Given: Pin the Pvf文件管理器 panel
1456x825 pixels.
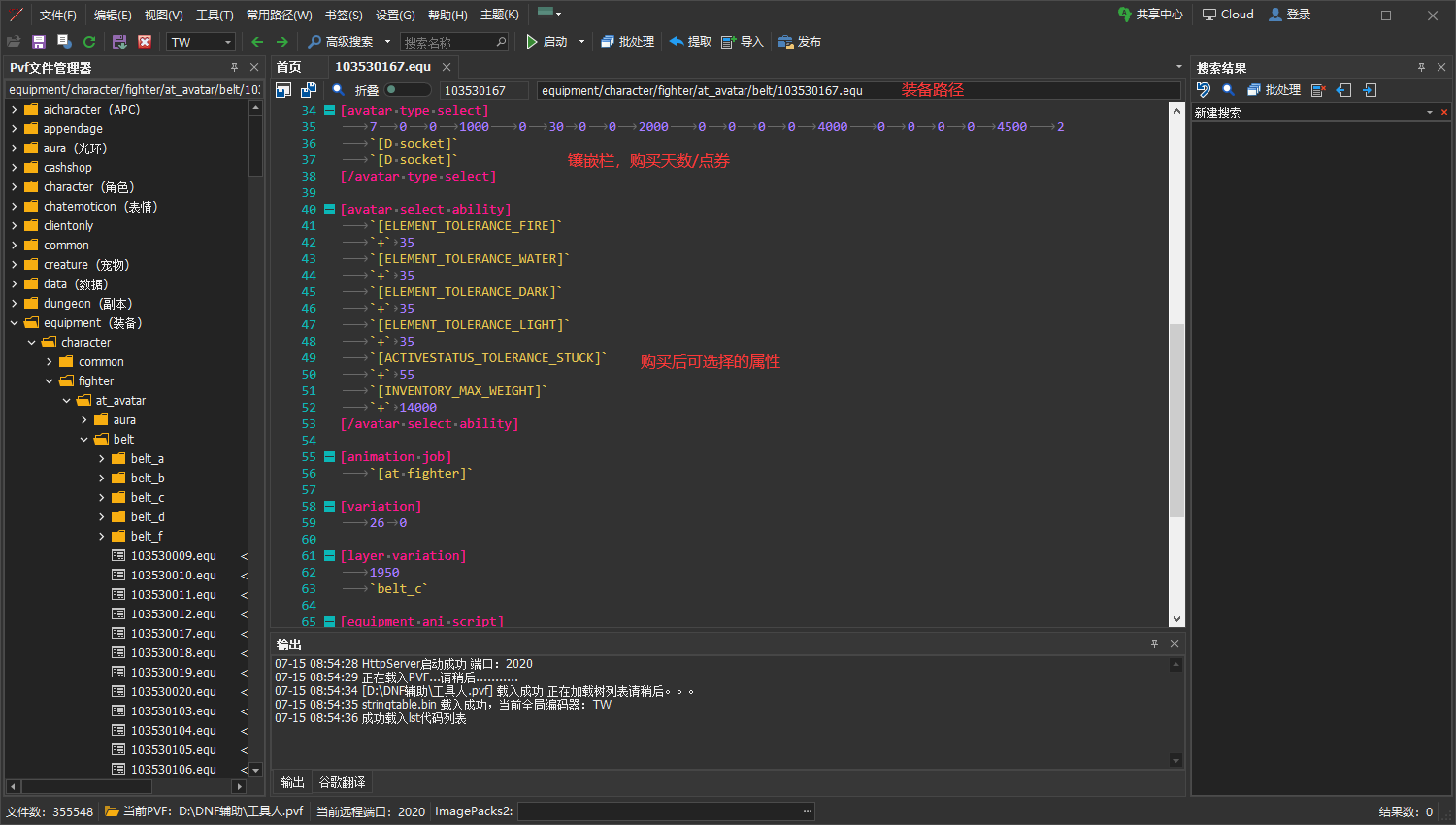Looking at the screenshot, I should point(234,67).
